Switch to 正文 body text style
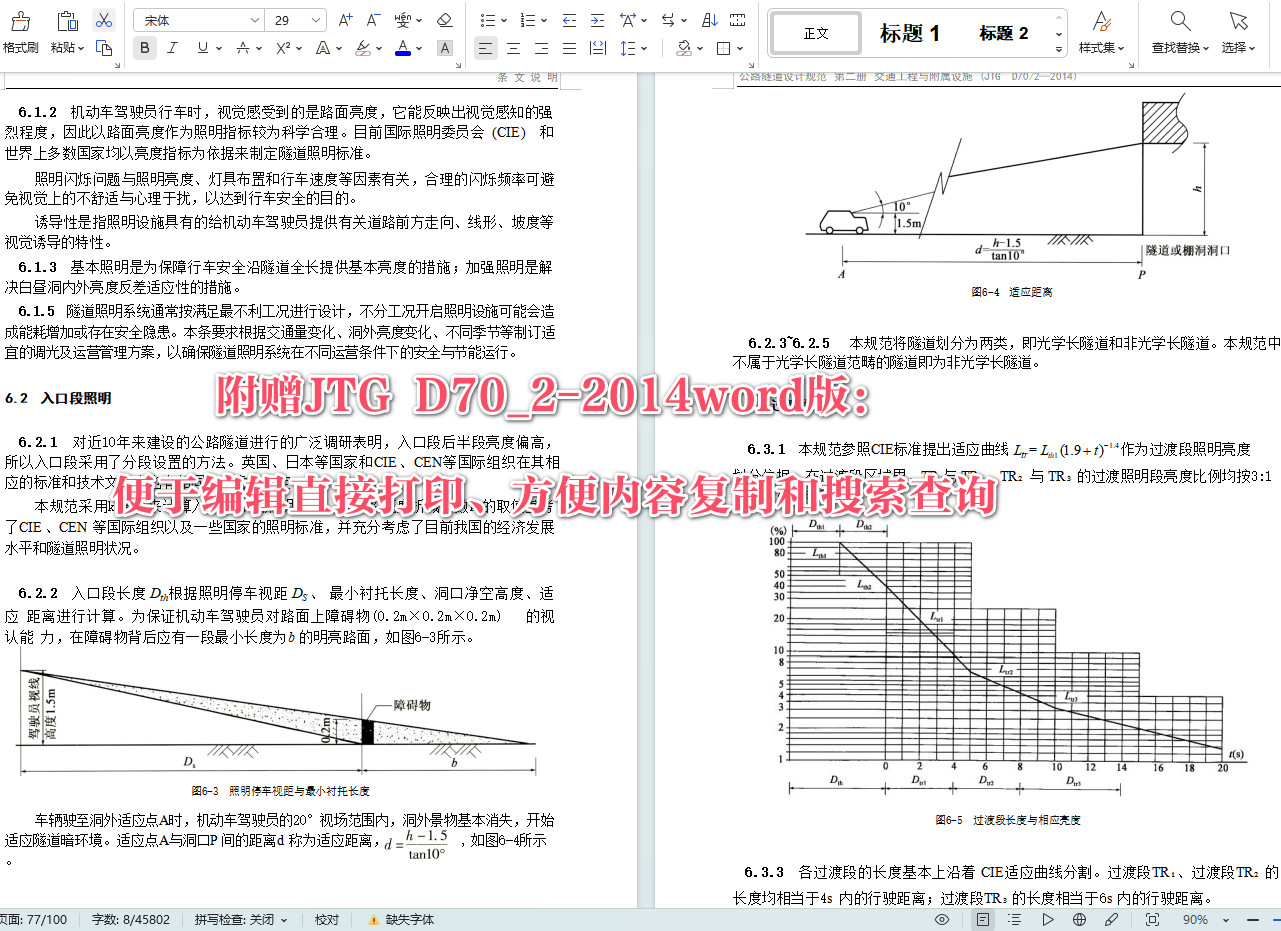 [815, 32]
